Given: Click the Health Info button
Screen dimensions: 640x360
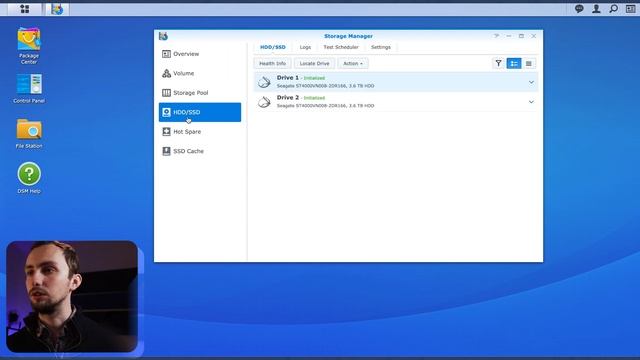Looking at the screenshot, I should click(x=272, y=63).
